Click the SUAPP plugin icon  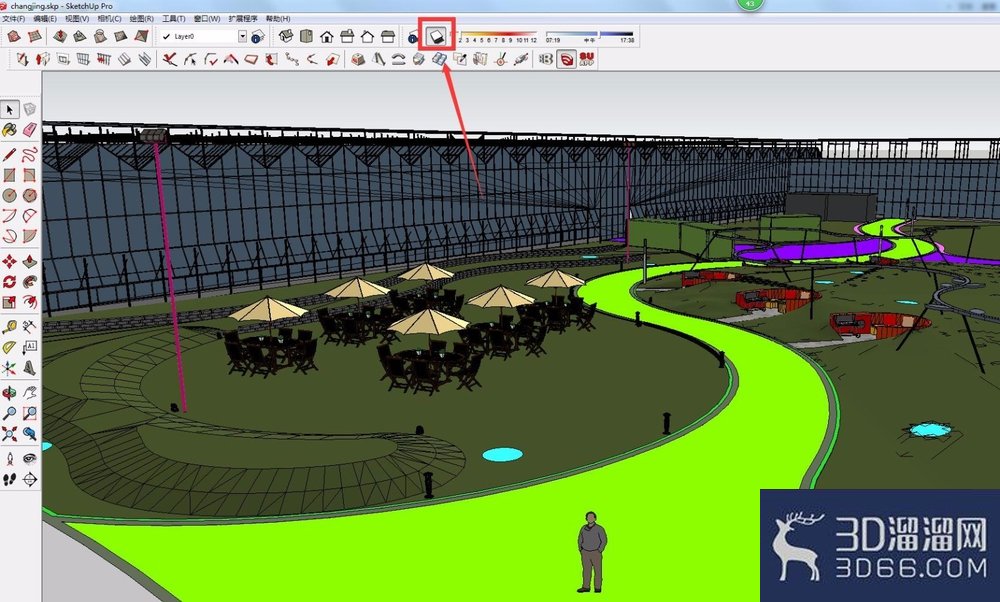click(x=587, y=59)
